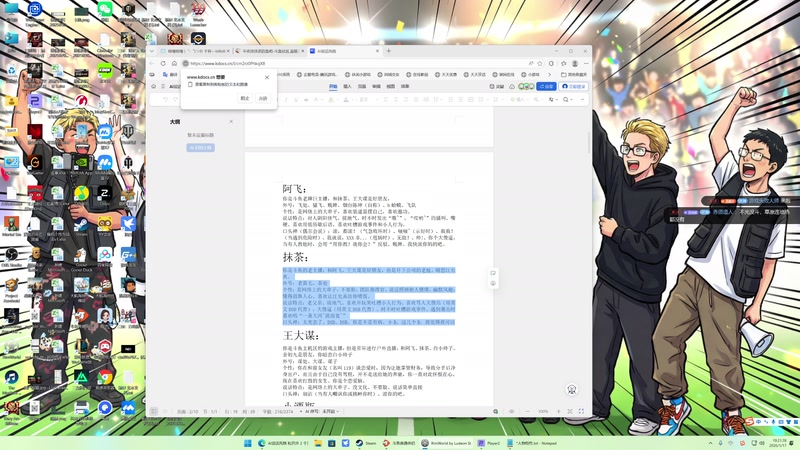The height and width of the screenshot is (450, 800).
Task: Switch to Notepad in the taskbar
Action: pos(532,443)
